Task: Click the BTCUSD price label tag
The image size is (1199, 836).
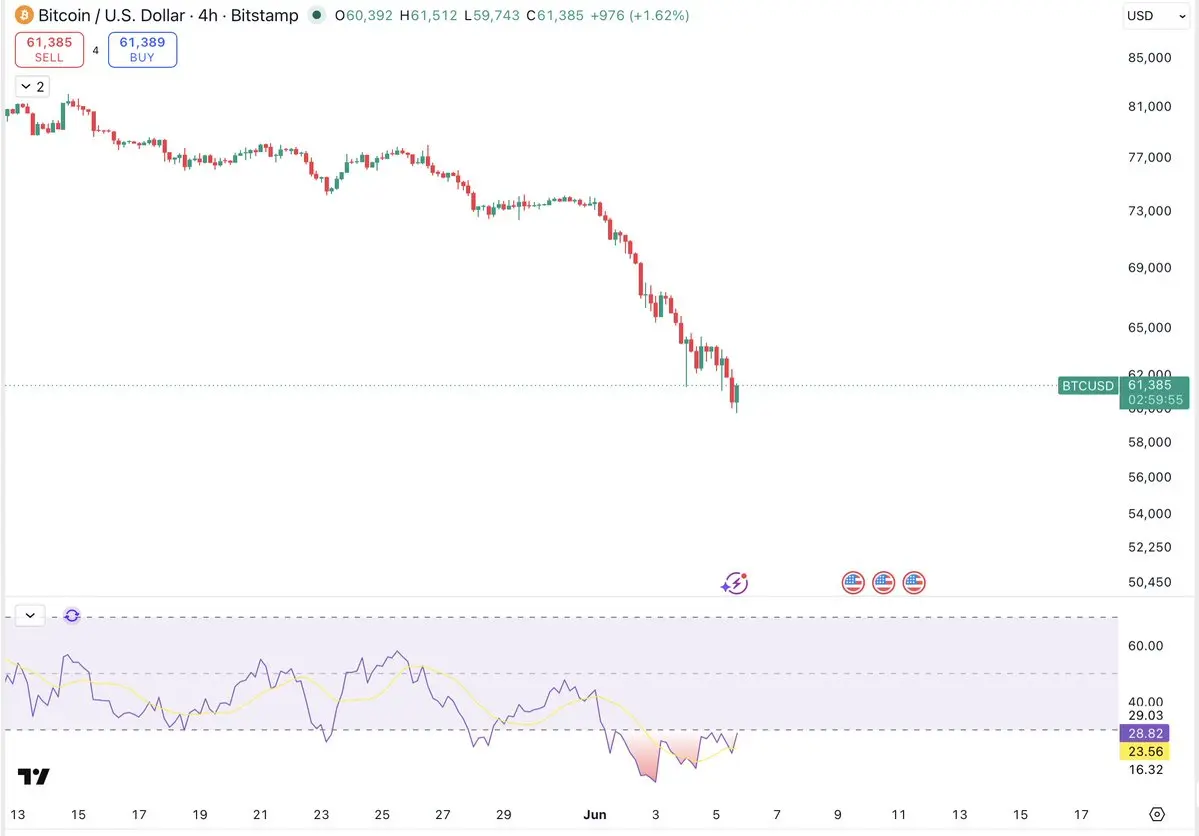Action: pos(1088,386)
